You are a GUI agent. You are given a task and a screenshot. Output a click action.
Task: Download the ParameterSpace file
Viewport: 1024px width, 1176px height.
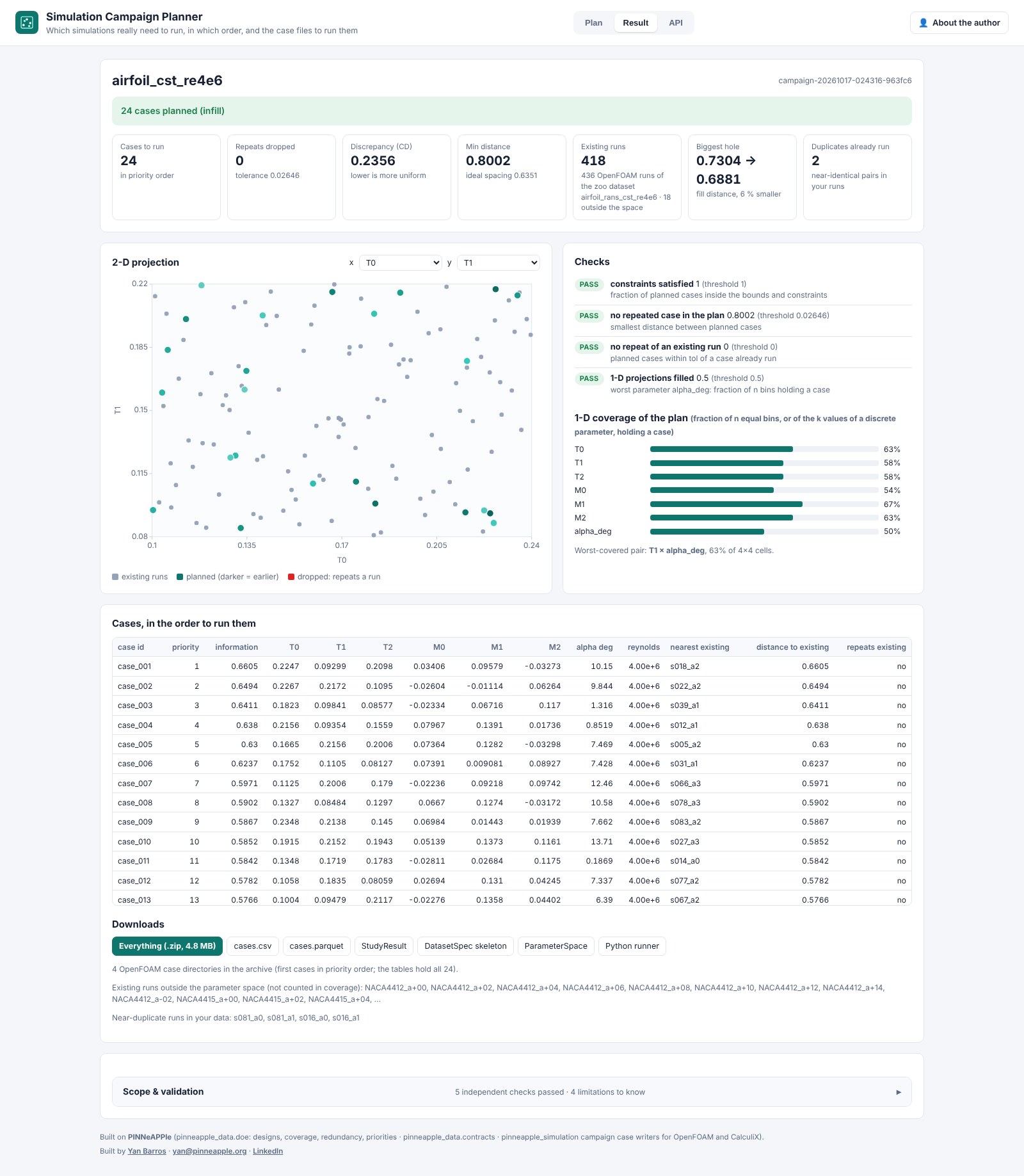(x=556, y=946)
